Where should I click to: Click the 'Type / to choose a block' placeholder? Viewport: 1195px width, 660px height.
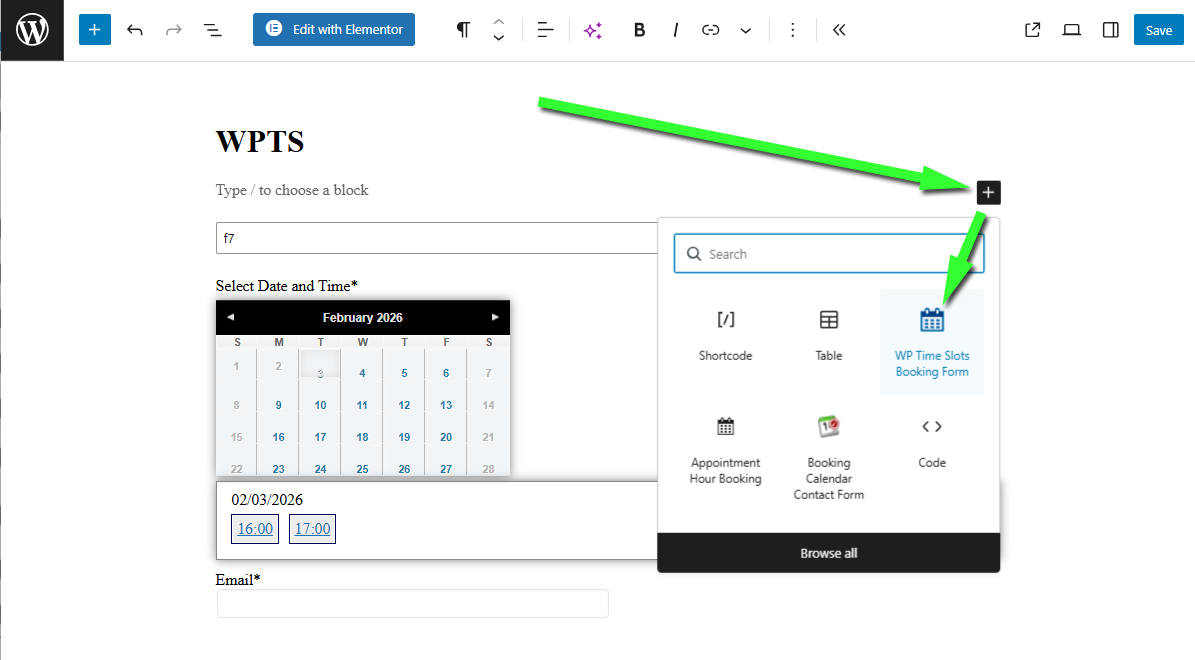pyautogui.click(x=292, y=190)
